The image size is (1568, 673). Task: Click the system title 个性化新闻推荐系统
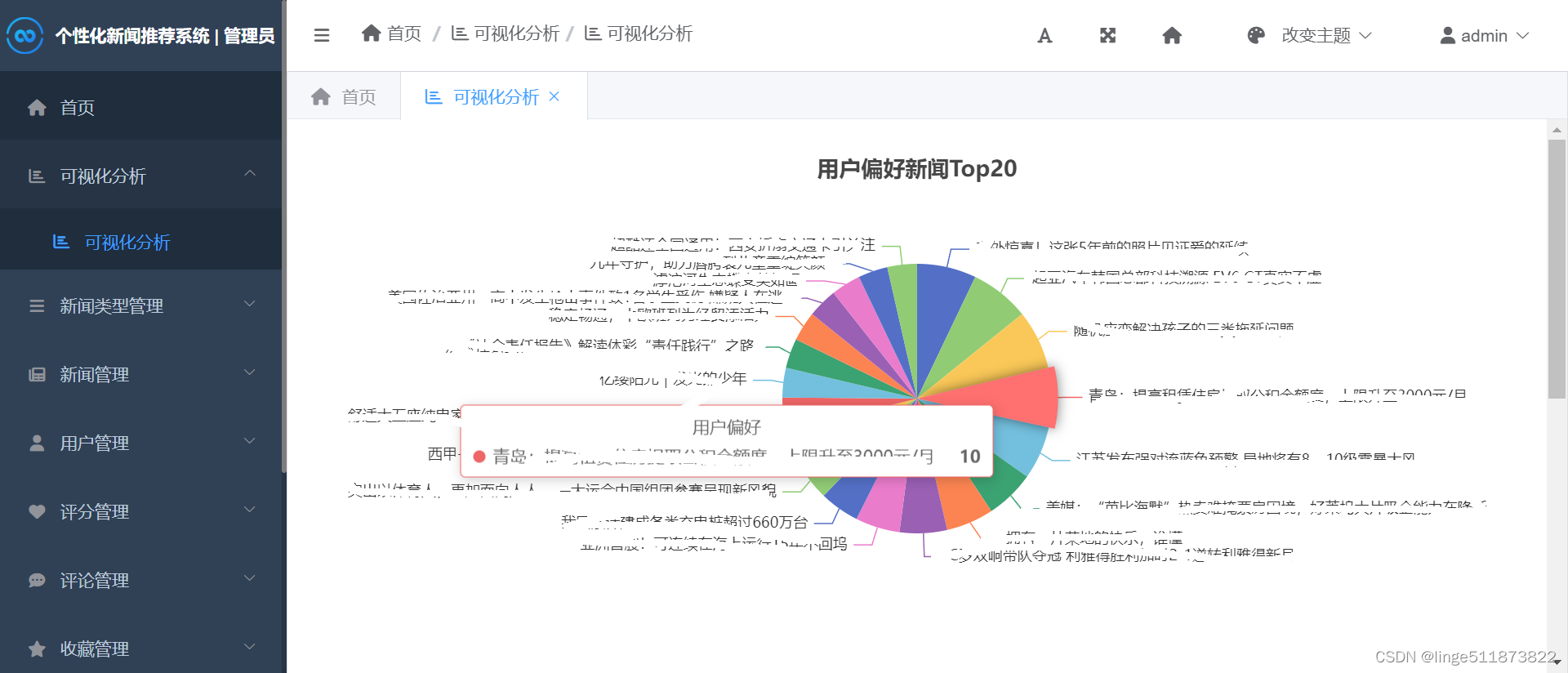pyautogui.click(x=132, y=36)
